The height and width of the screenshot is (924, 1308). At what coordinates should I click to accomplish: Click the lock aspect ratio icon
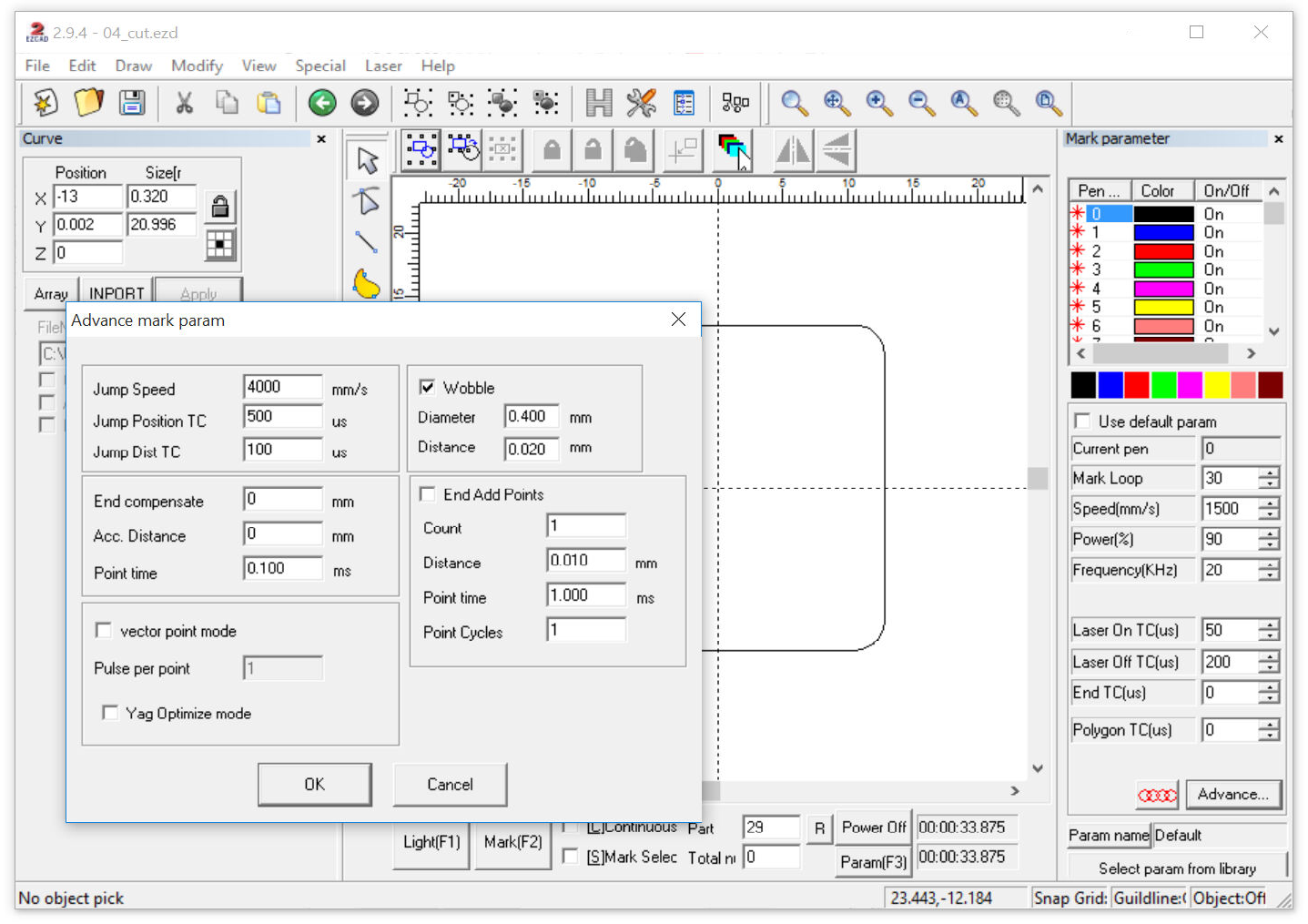click(x=219, y=207)
